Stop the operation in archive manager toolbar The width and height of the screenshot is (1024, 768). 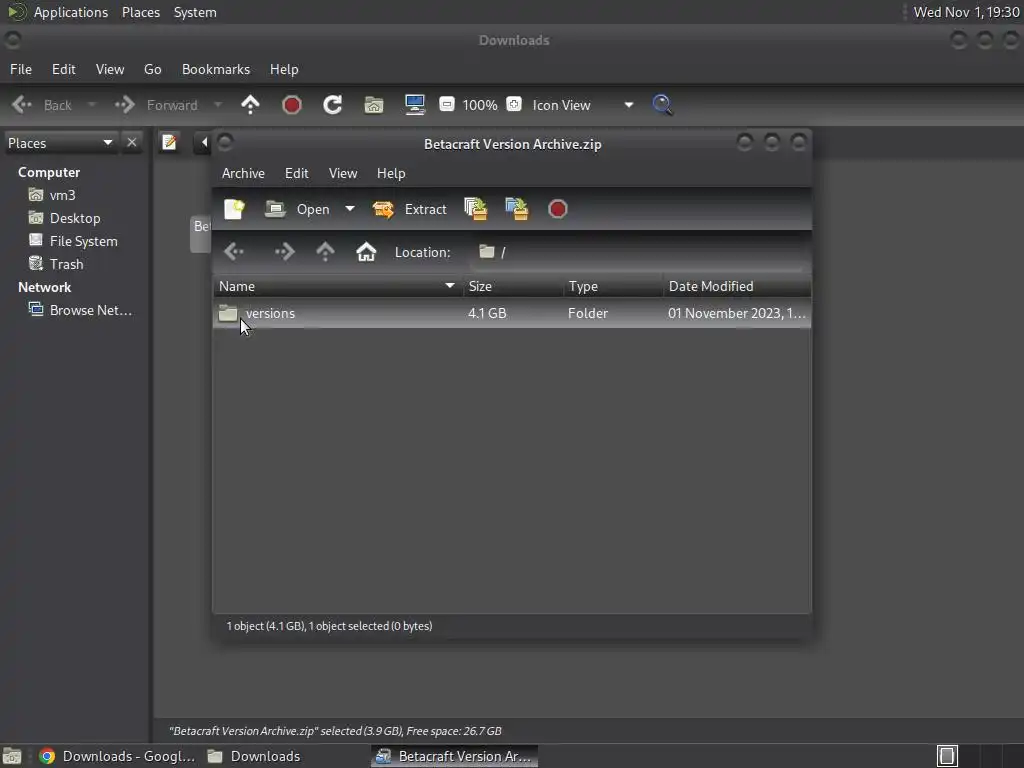click(558, 209)
